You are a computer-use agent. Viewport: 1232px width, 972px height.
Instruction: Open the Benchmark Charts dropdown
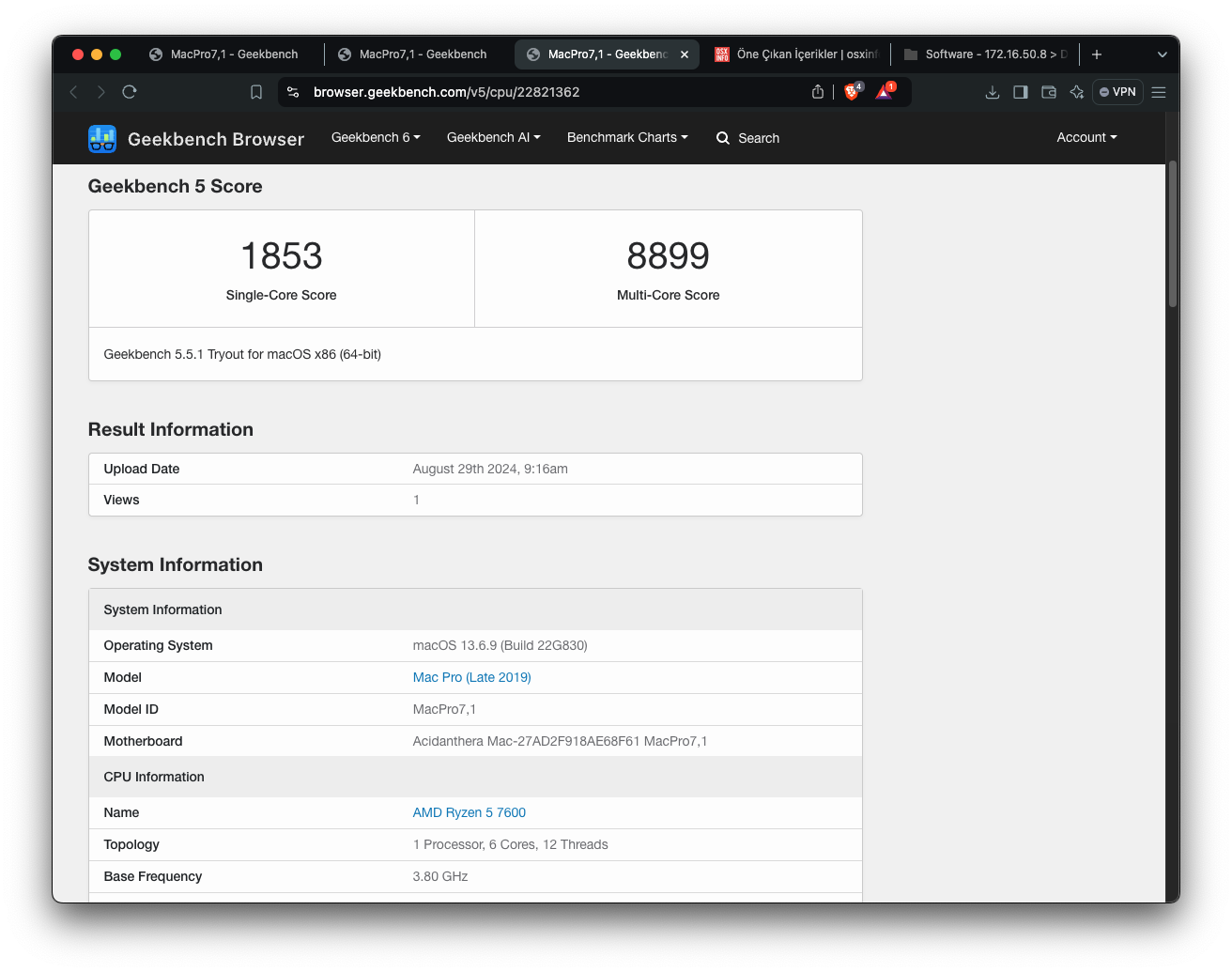(627, 137)
